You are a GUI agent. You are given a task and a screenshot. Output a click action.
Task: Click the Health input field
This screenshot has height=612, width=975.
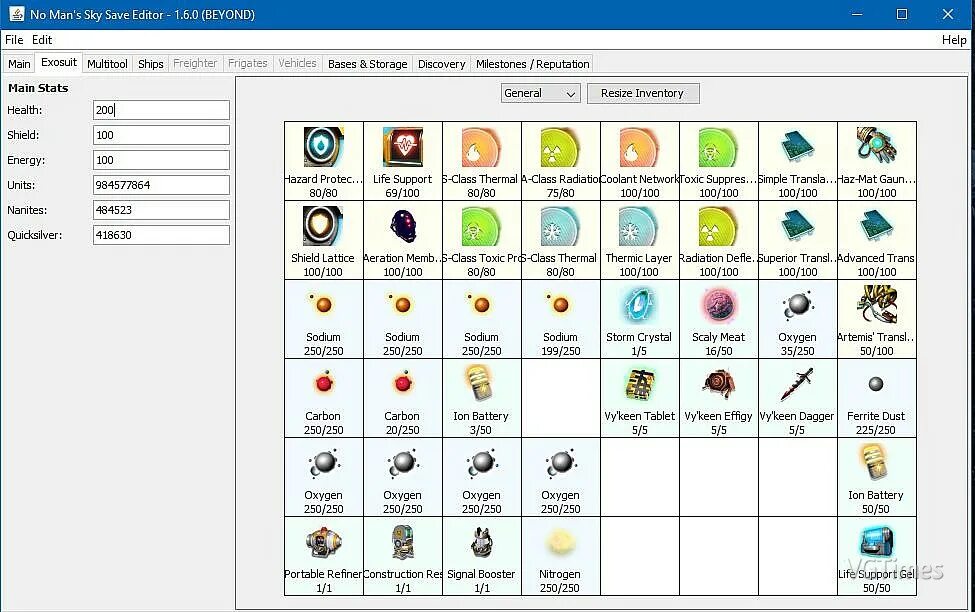161,110
